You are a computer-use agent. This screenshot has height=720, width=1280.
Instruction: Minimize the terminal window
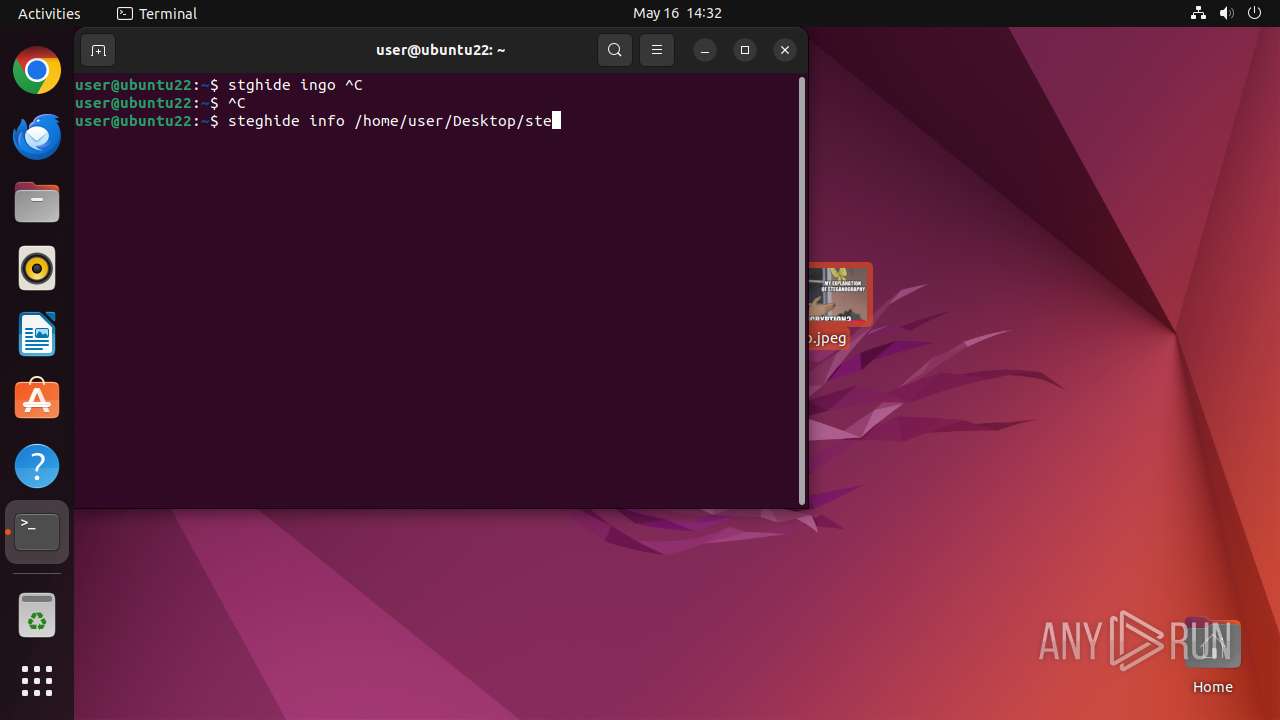[705, 50]
